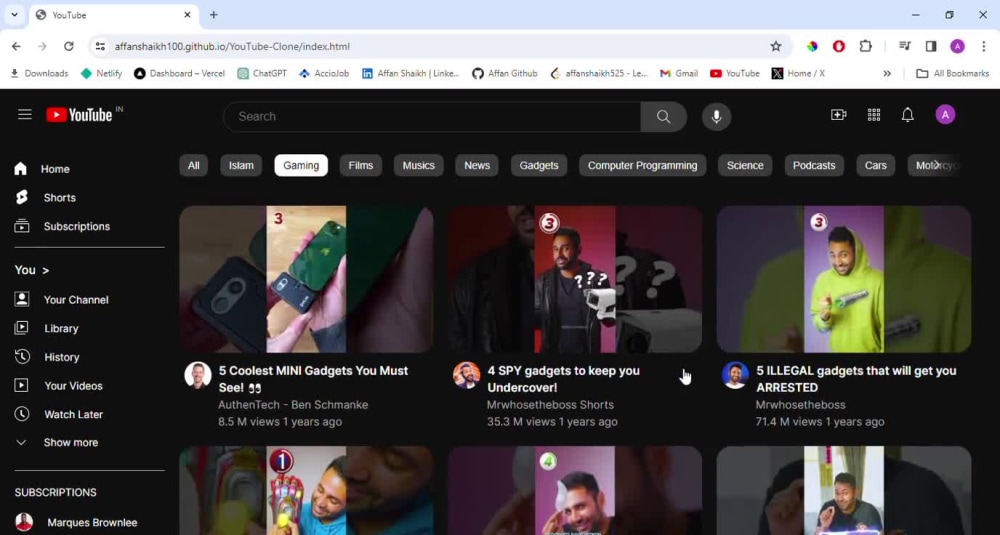Screen dimensions: 1000x535
Task: Select the Science category chip
Action: 745,165
